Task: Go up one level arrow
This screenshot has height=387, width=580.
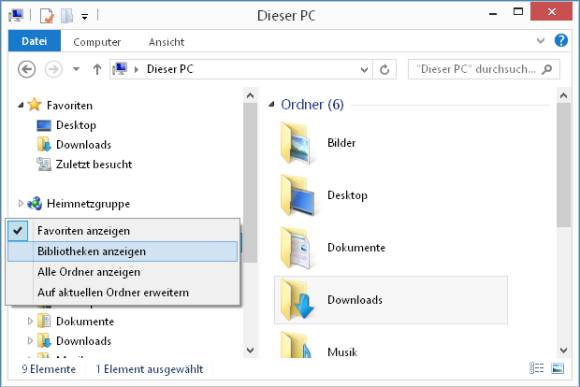Action: [x=97, y=69]
